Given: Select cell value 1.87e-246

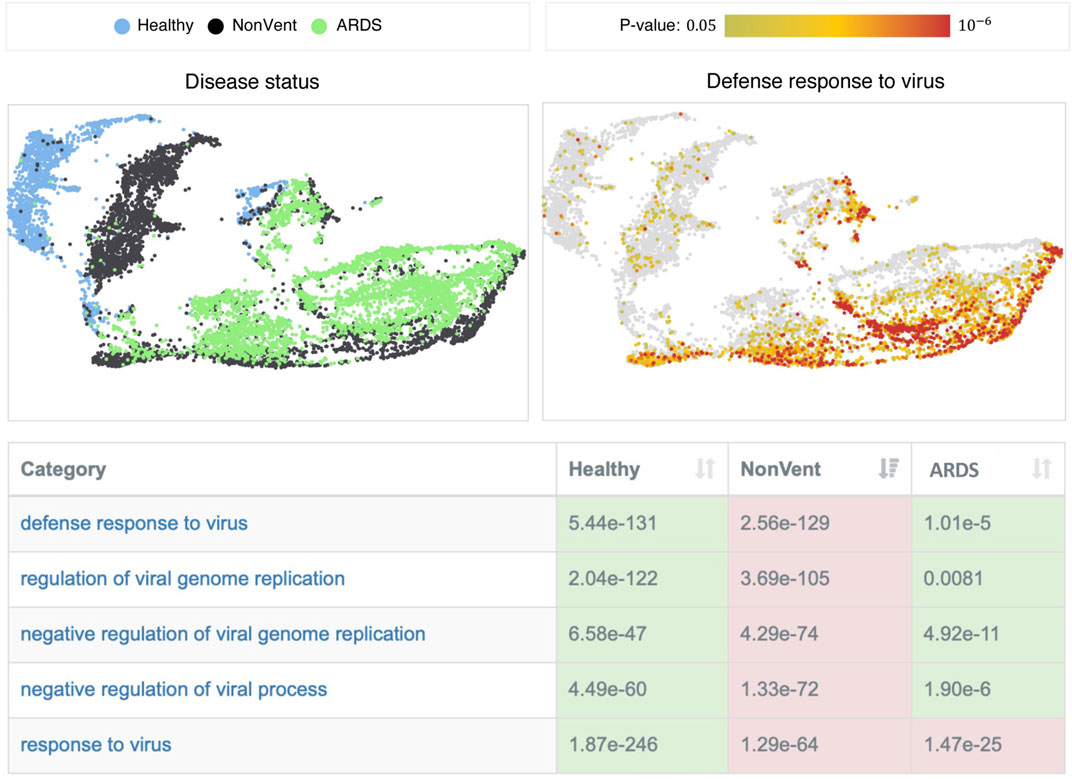Looking at the screenshot, I should tap(613, 745).
